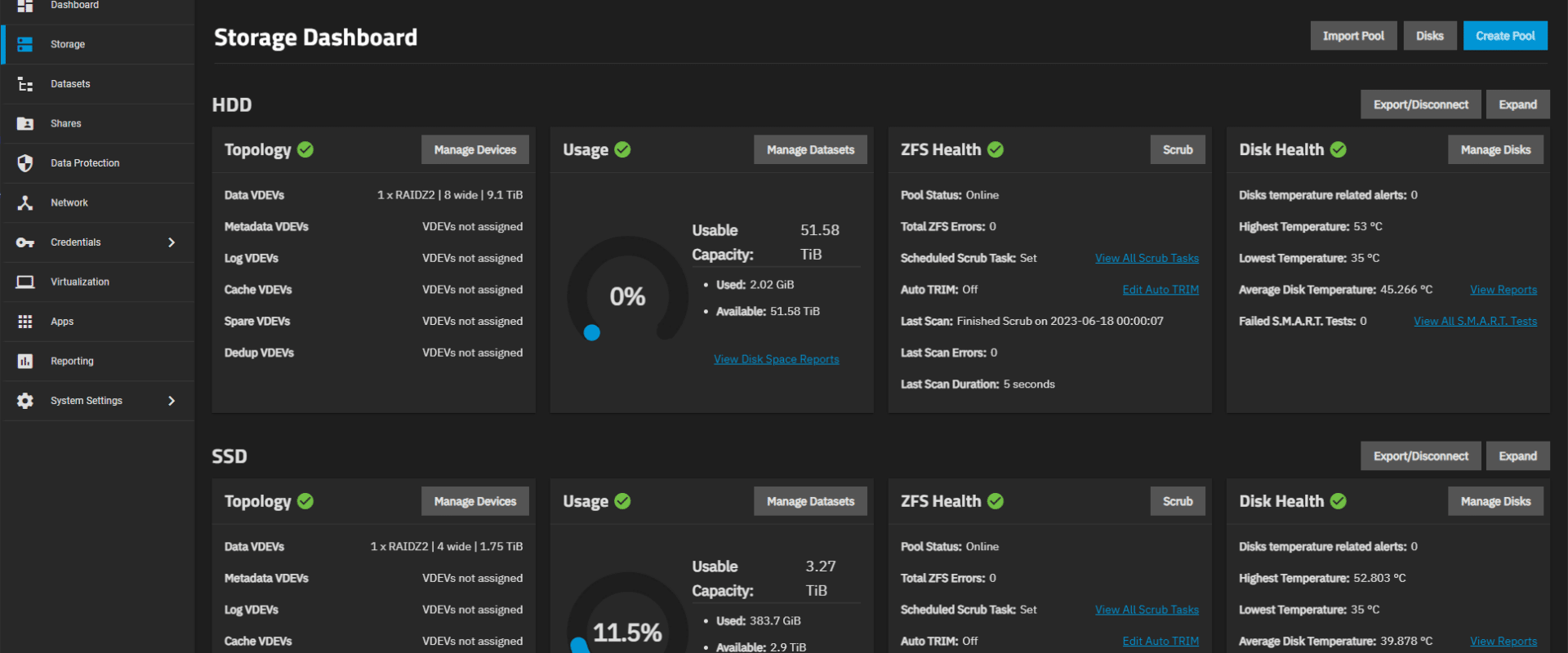The width and height of the screenshot is (1568, 653).
Task: Open the Storage menu item
Action: (x=98, y=44)
